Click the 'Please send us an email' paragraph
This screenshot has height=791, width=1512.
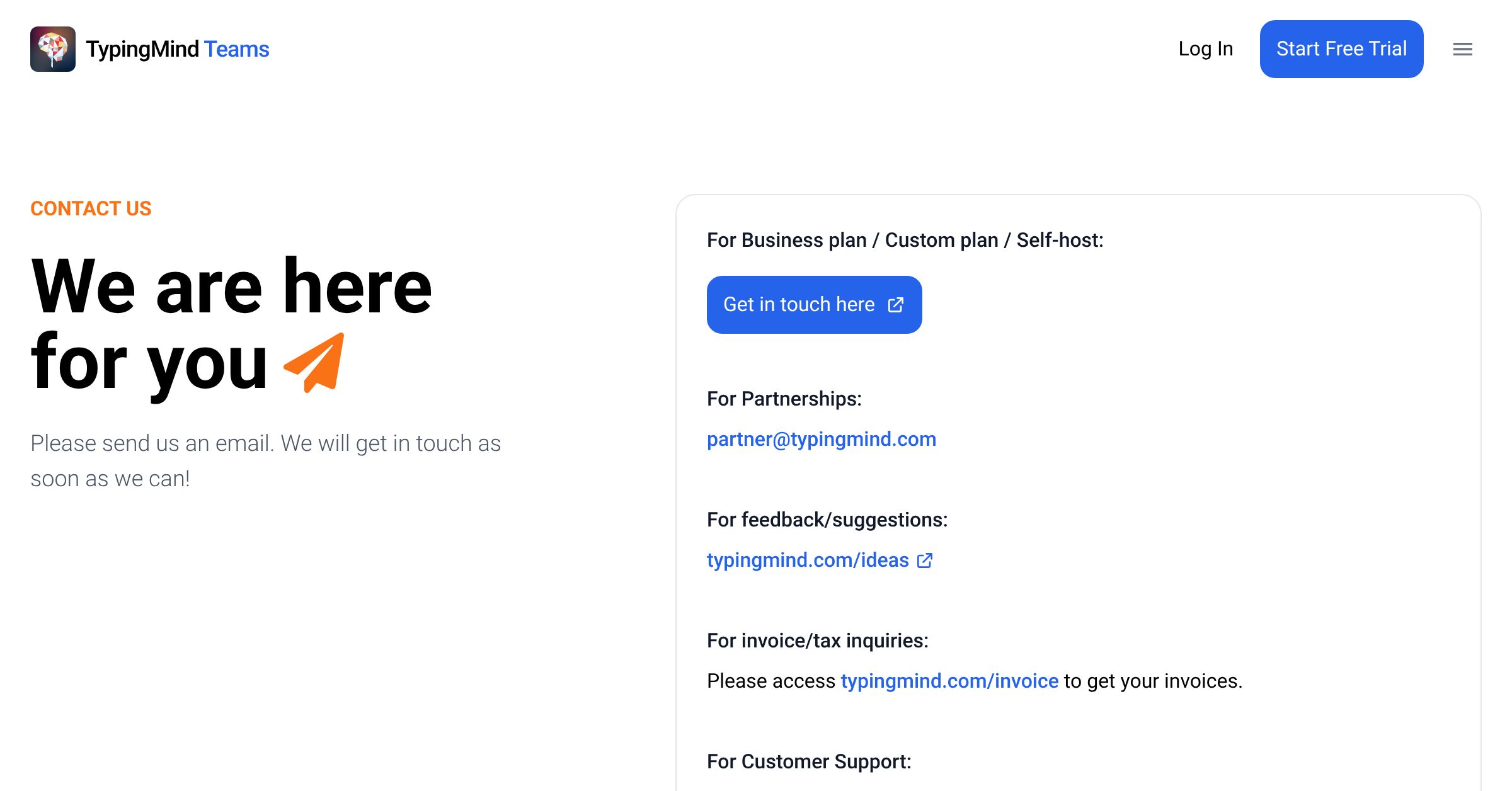pyautogui.click(x=265, y=460)
